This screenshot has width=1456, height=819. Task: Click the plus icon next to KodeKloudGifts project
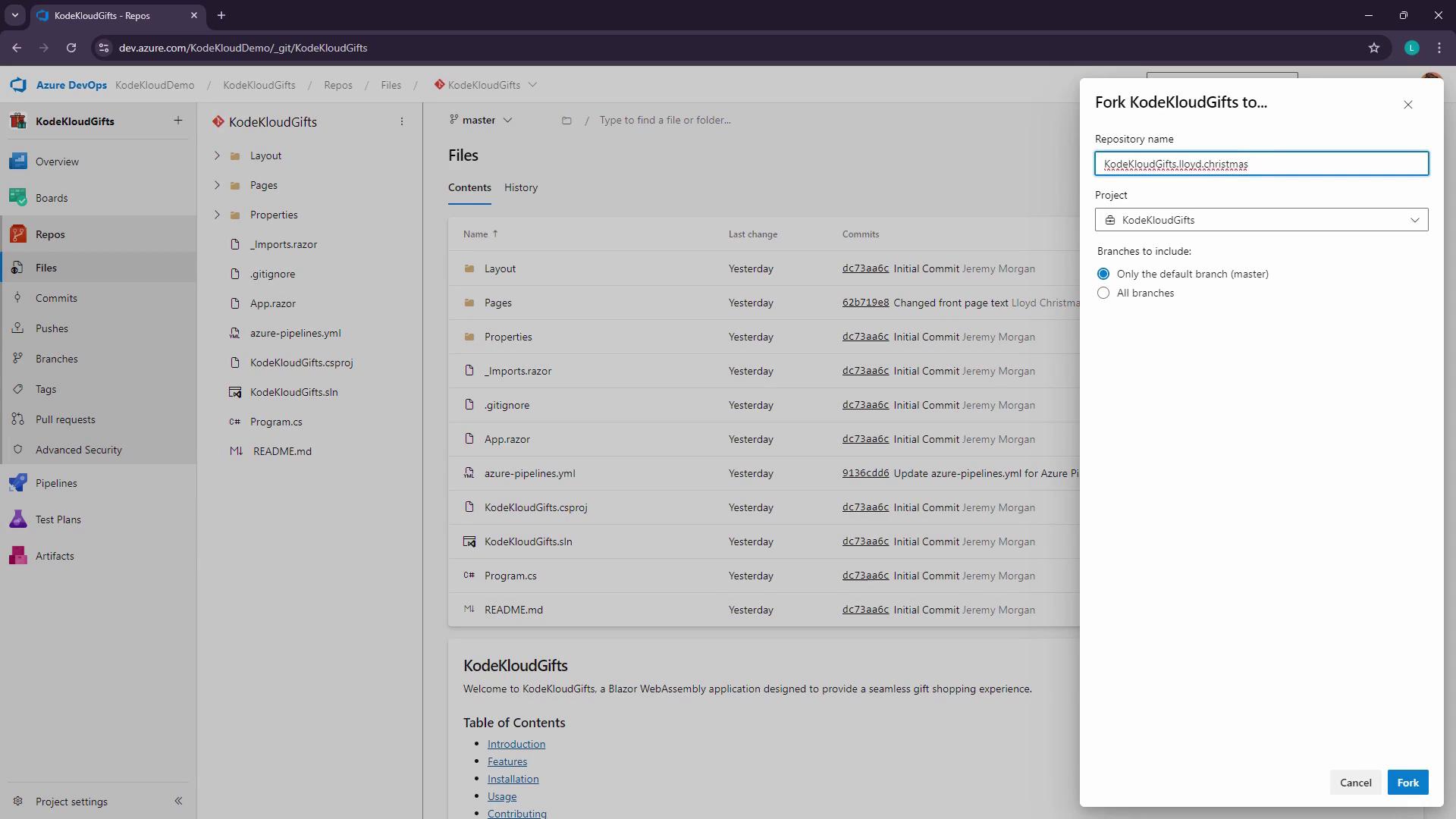pyautogui.click(x=178, y=121)
